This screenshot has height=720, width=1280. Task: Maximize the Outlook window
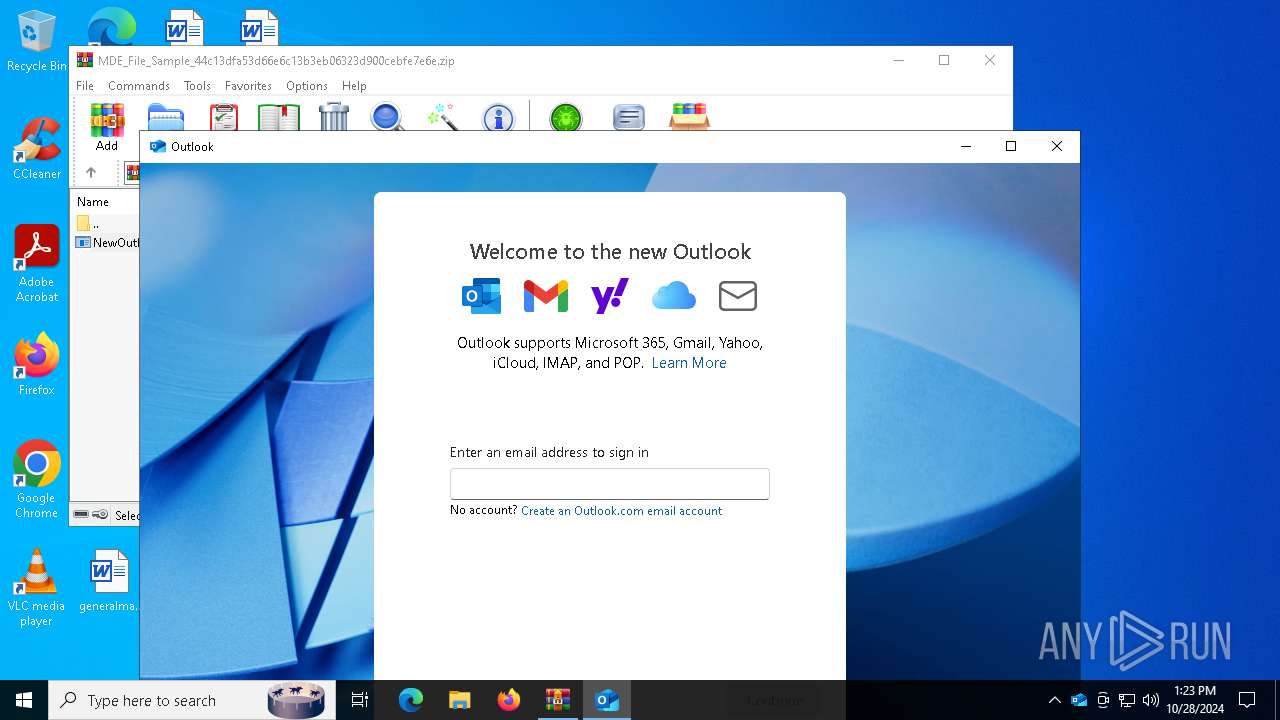coord(1011,146)
